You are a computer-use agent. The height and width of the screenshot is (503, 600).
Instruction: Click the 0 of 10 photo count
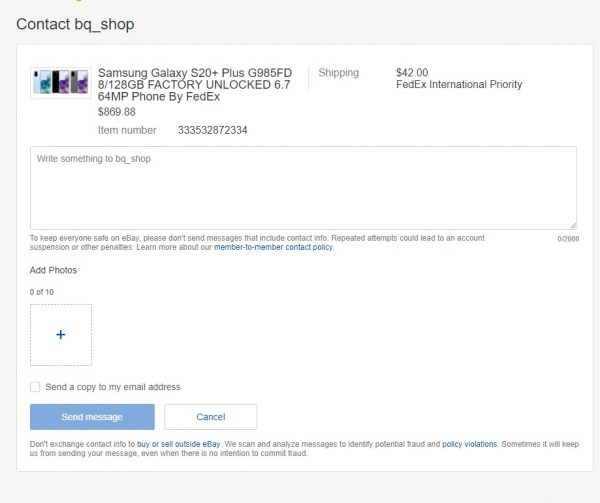[x=42, y=292]
